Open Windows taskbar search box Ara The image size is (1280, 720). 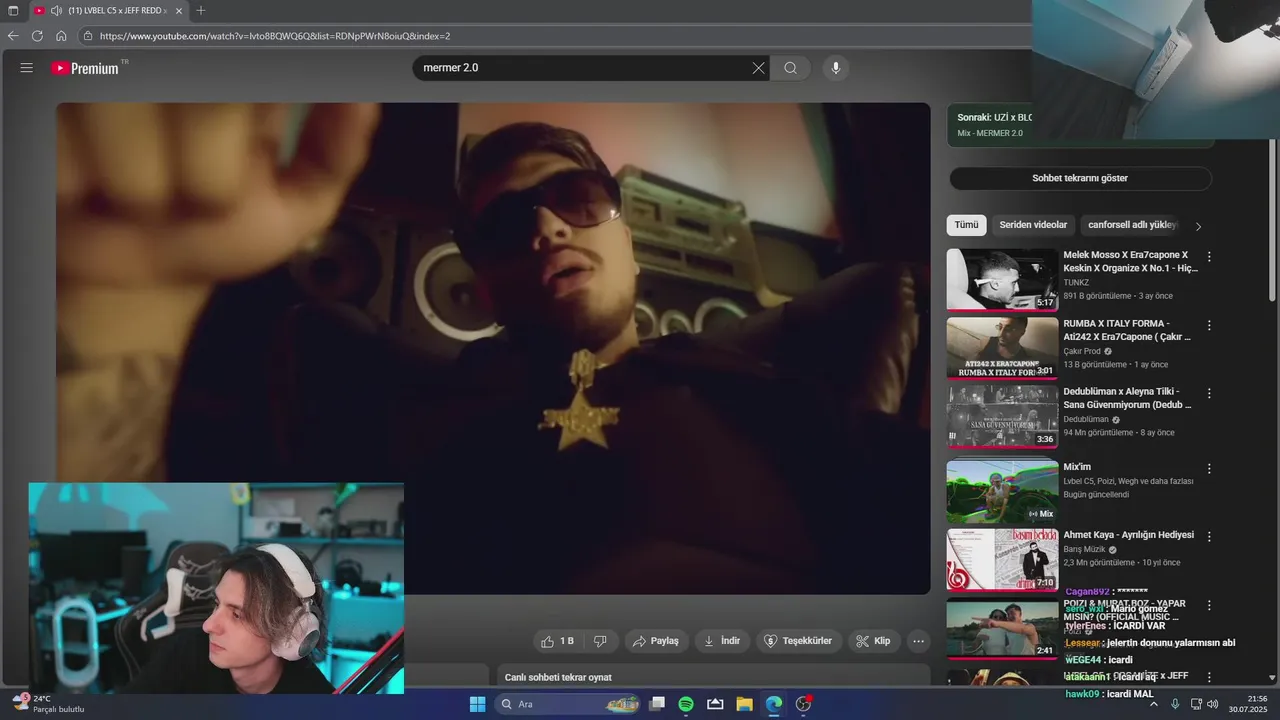(570, 704)
